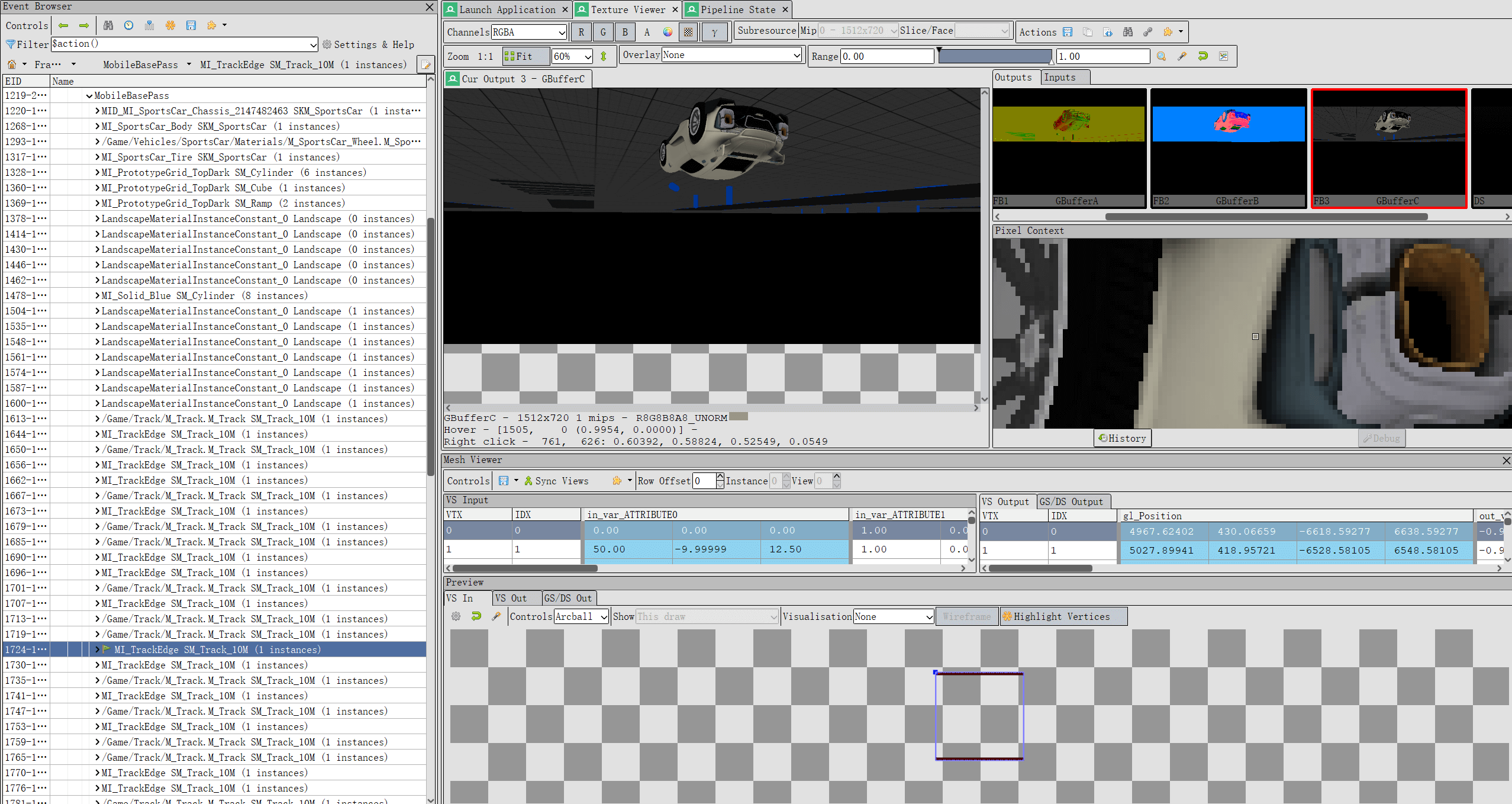
Task: Open the Channels RGBA dropdown
Action: pyautogui.click(x=528, y=32)
